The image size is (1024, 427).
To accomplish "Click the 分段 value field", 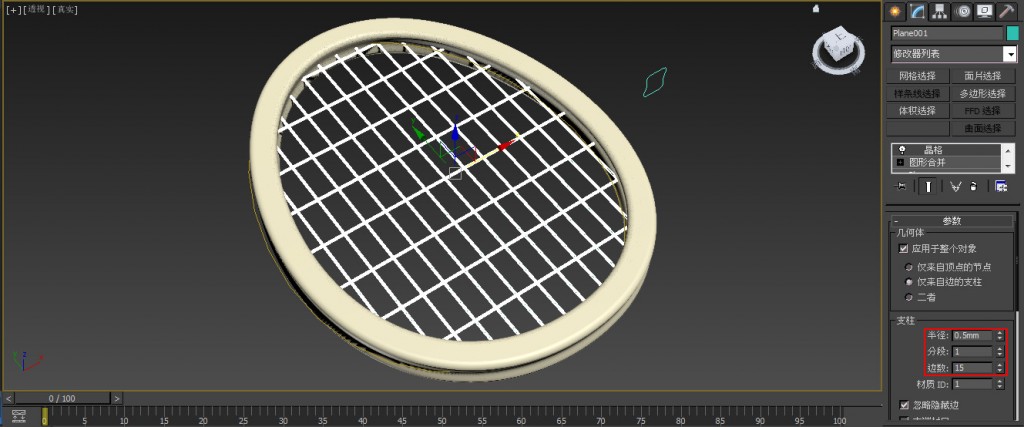I will coord(972,351).
